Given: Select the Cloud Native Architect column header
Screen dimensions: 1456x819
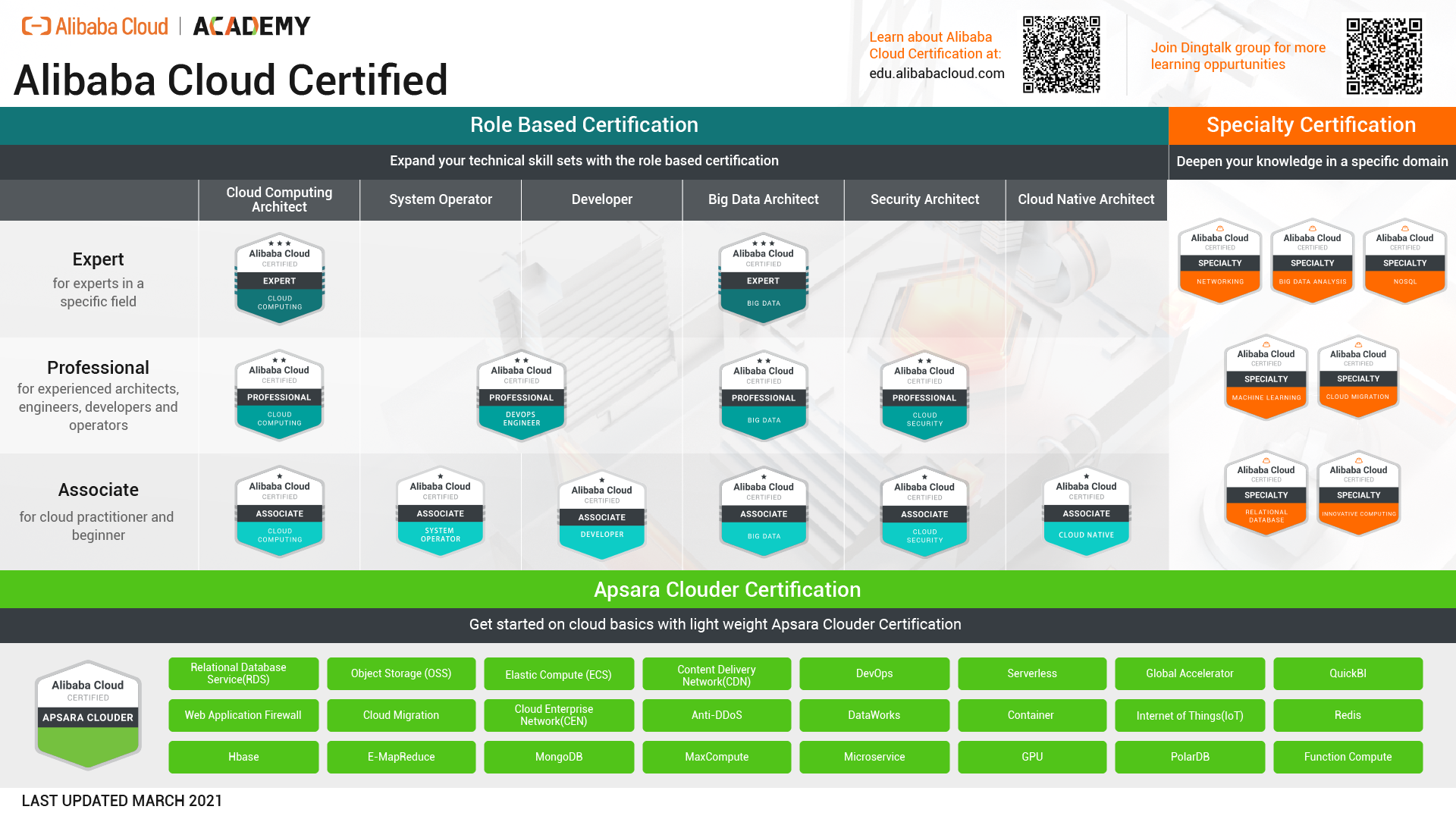Looking at the screenshot, I should (x=1086, y=199).
